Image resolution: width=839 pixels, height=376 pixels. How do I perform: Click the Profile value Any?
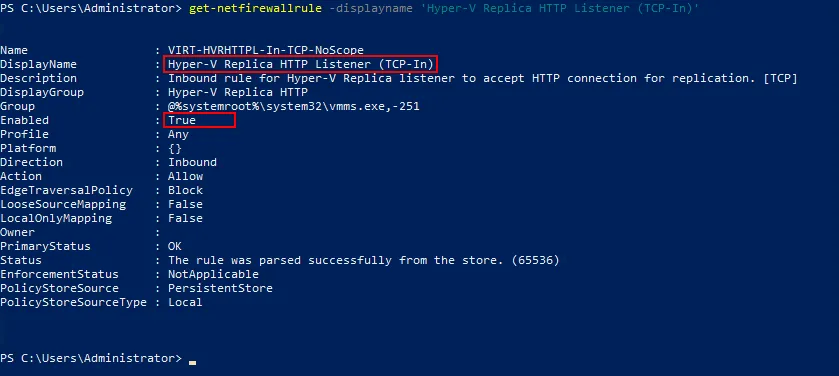coord(178,134)
